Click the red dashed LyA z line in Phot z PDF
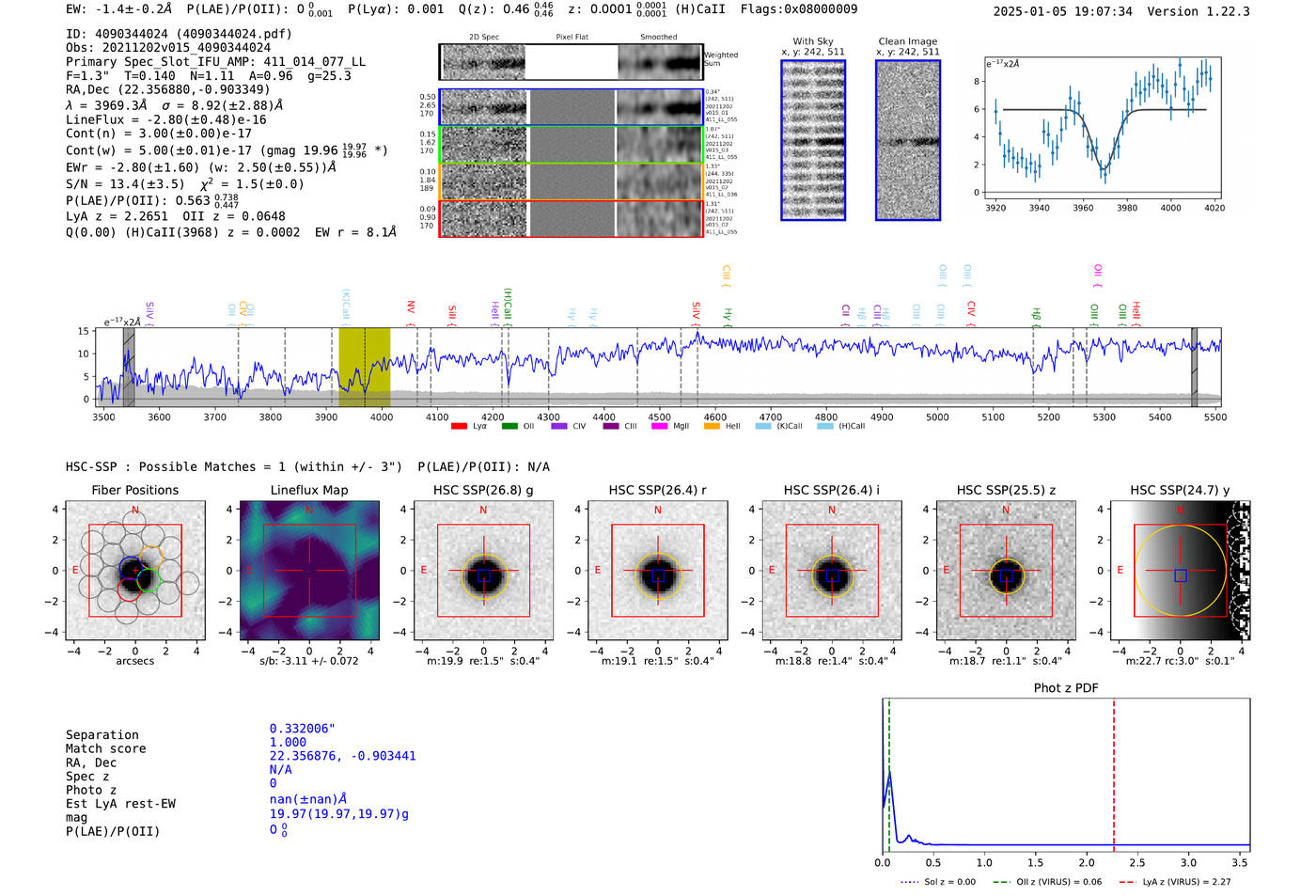Image resolution: width=1316 pixels, height=896 pixels. click(x=1114, y=777)
